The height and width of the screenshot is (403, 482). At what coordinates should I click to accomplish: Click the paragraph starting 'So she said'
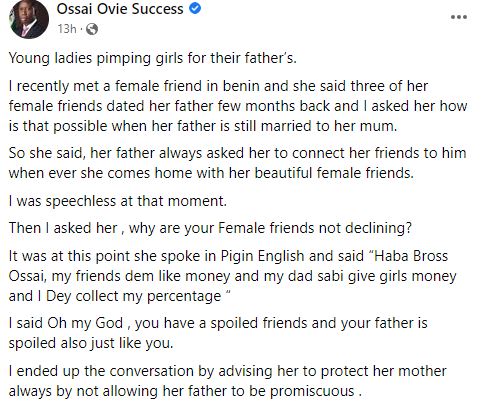(237, 163)
